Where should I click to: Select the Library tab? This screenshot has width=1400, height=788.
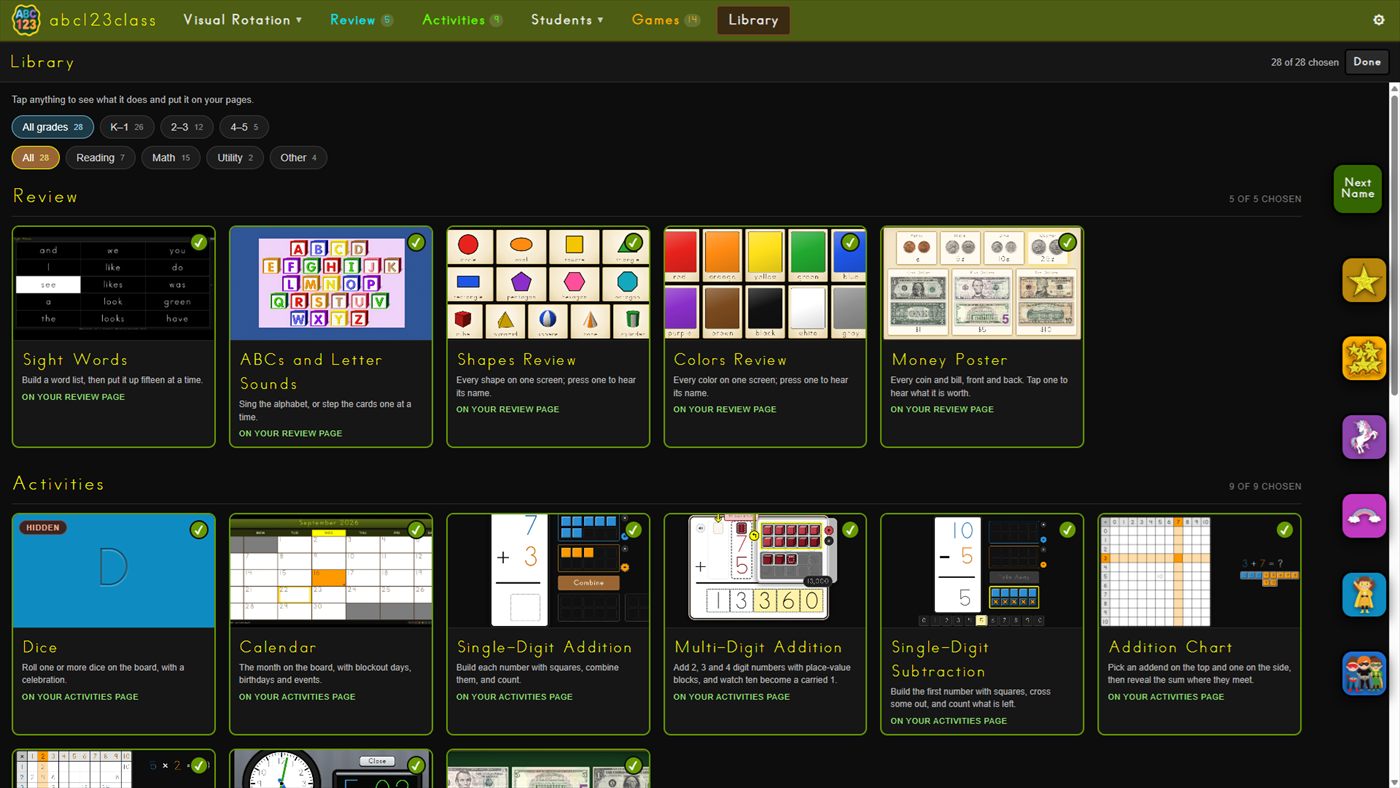(753, 20)
